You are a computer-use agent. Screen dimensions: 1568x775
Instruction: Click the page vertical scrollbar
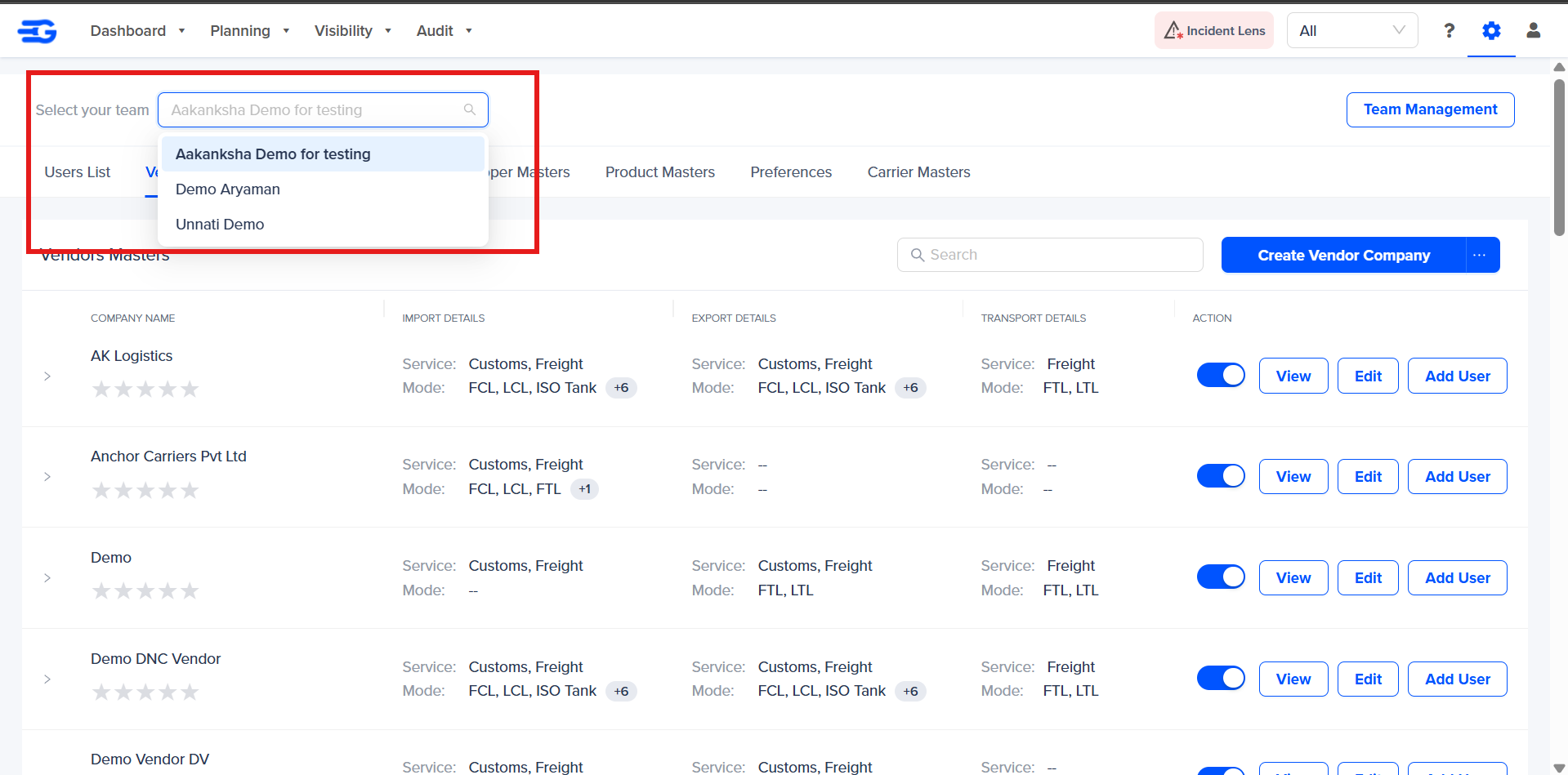click(1559, 157)
